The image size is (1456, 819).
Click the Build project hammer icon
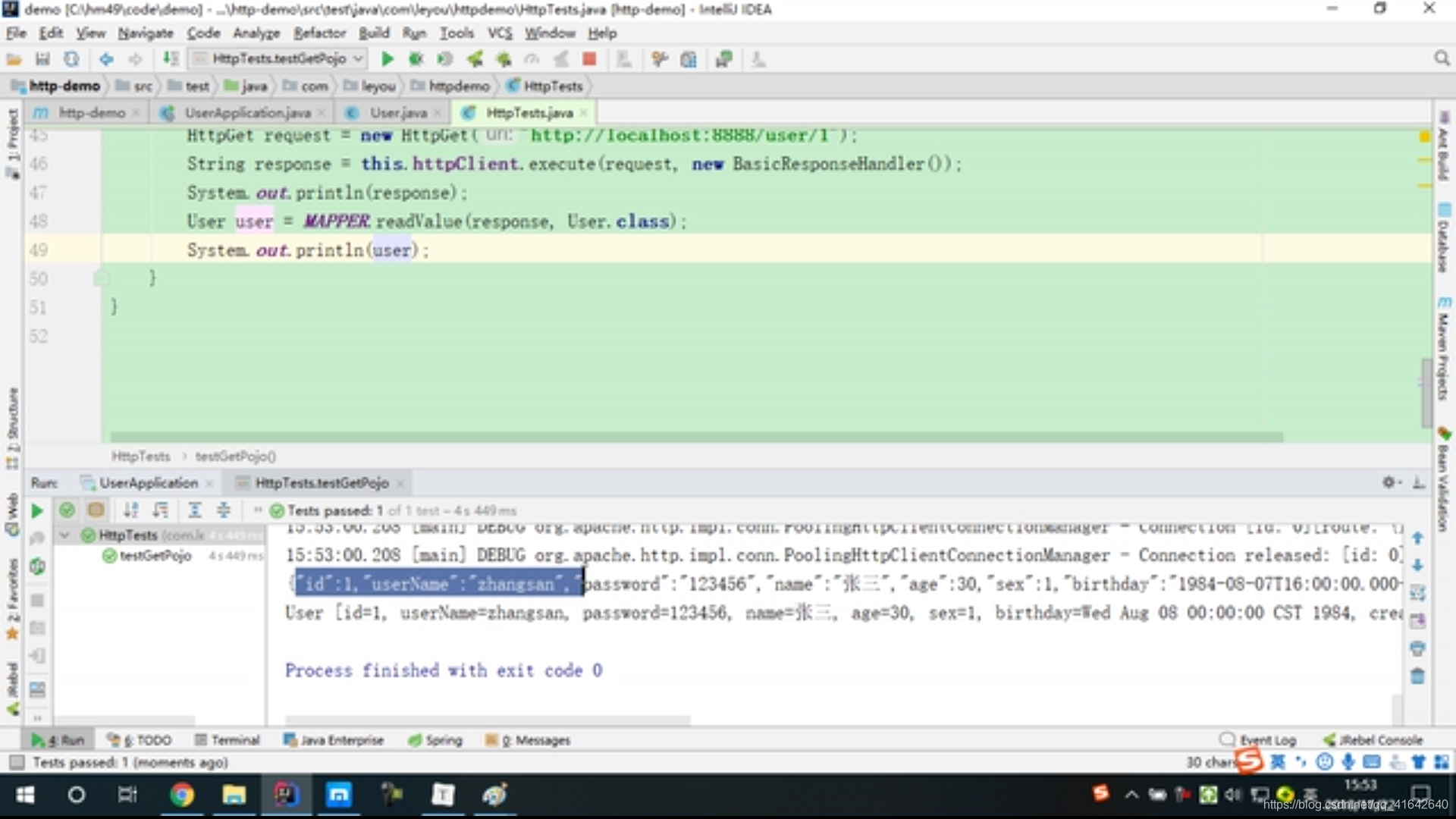171,59
